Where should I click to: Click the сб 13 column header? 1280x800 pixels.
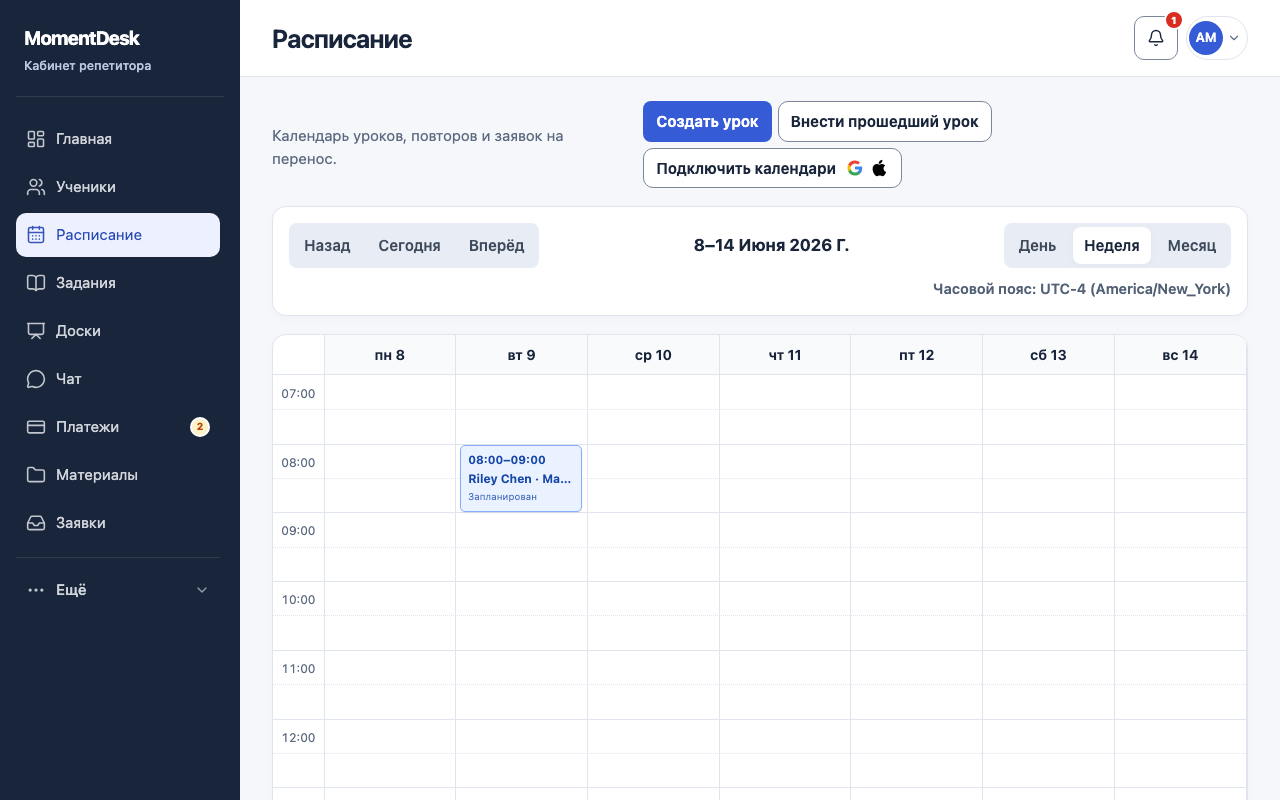[1048, 355]
